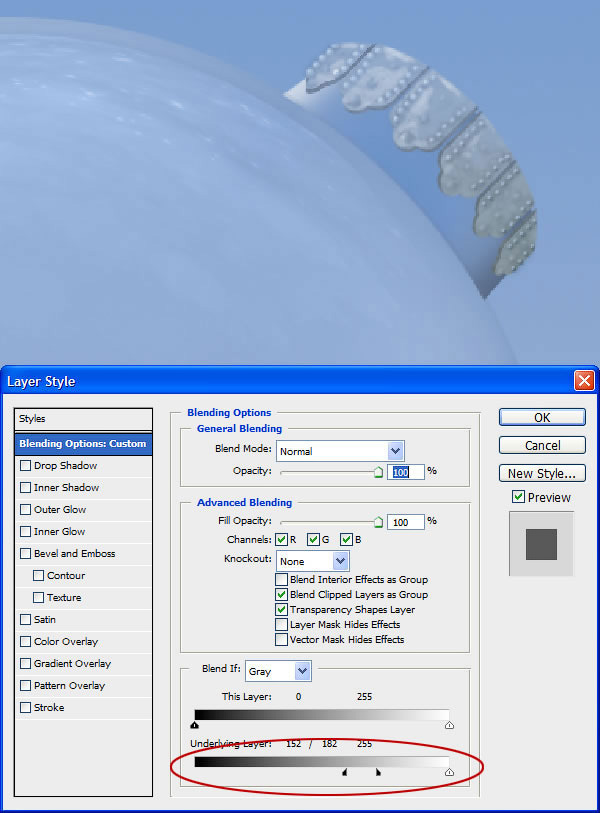Click the Fill Opacity value field
Viewport: 600px width, 813px height.
coord(406,522)
